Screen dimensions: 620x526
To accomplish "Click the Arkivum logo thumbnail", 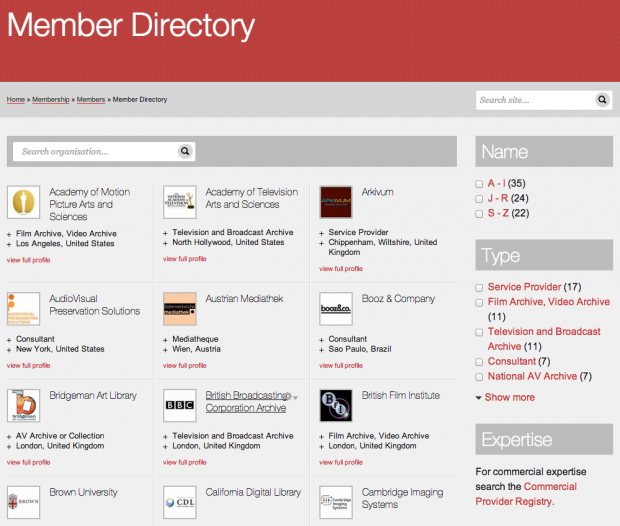I will point(336,202).
